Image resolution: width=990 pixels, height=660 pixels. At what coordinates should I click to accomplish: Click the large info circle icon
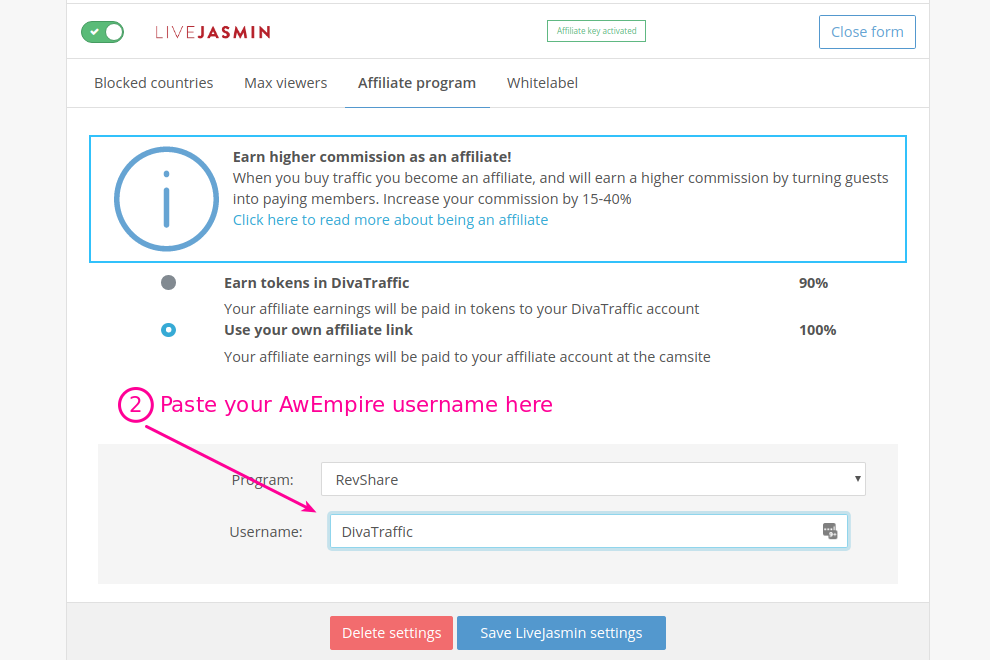tap(166, 199)
